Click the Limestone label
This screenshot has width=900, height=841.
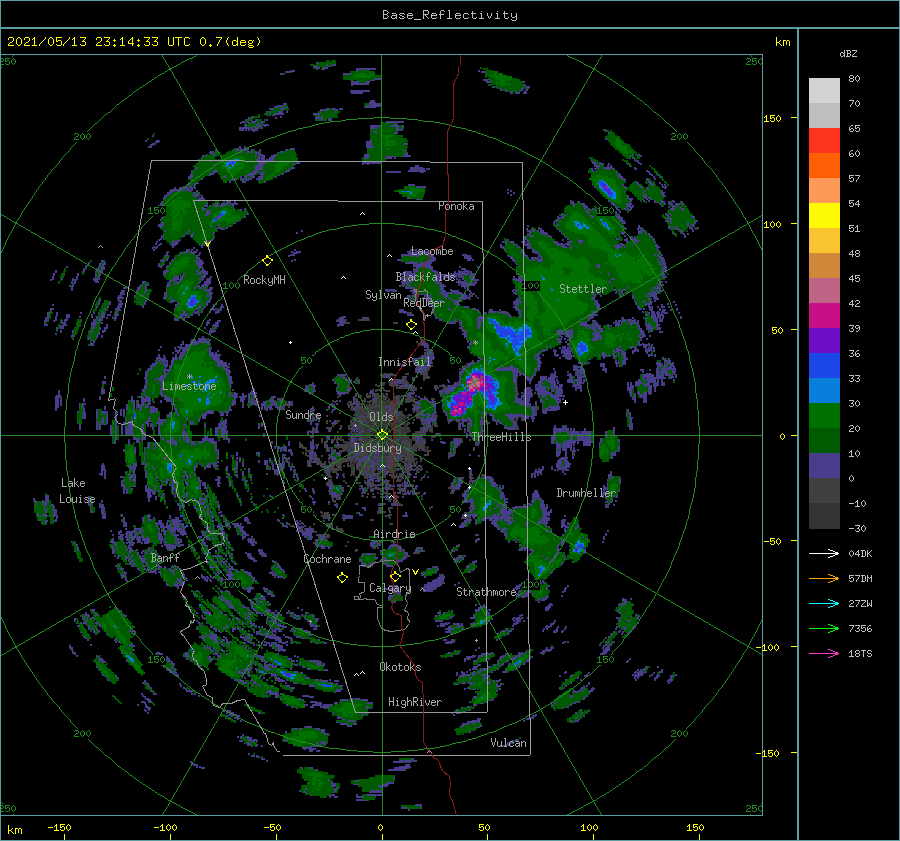click(x=189, y=386)
